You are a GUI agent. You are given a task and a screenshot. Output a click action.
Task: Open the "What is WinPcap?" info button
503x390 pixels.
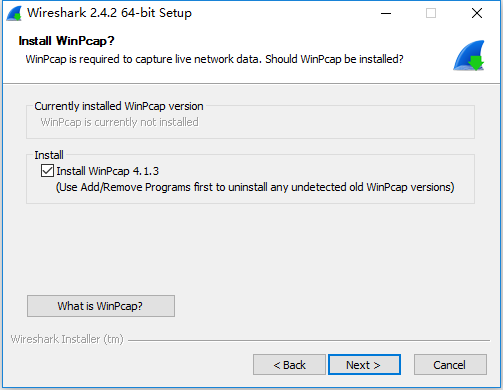101,306
